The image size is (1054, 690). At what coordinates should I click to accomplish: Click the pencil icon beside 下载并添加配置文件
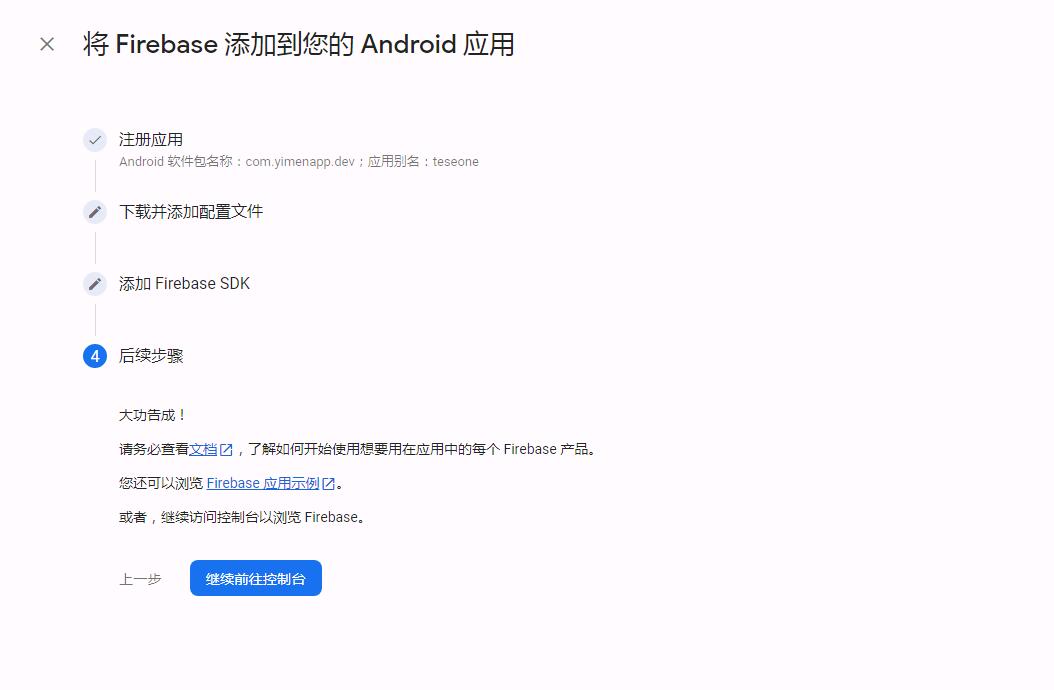coord(95,212)
